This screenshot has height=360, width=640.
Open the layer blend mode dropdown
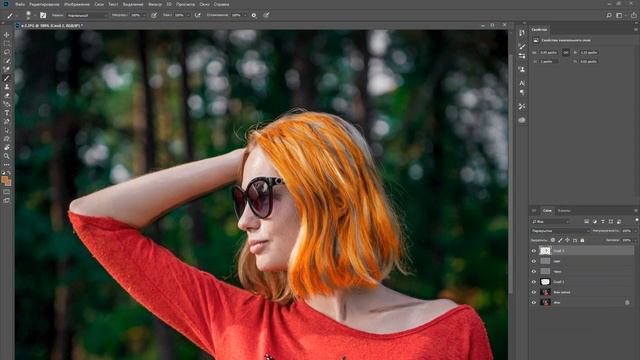pos(560,231)
